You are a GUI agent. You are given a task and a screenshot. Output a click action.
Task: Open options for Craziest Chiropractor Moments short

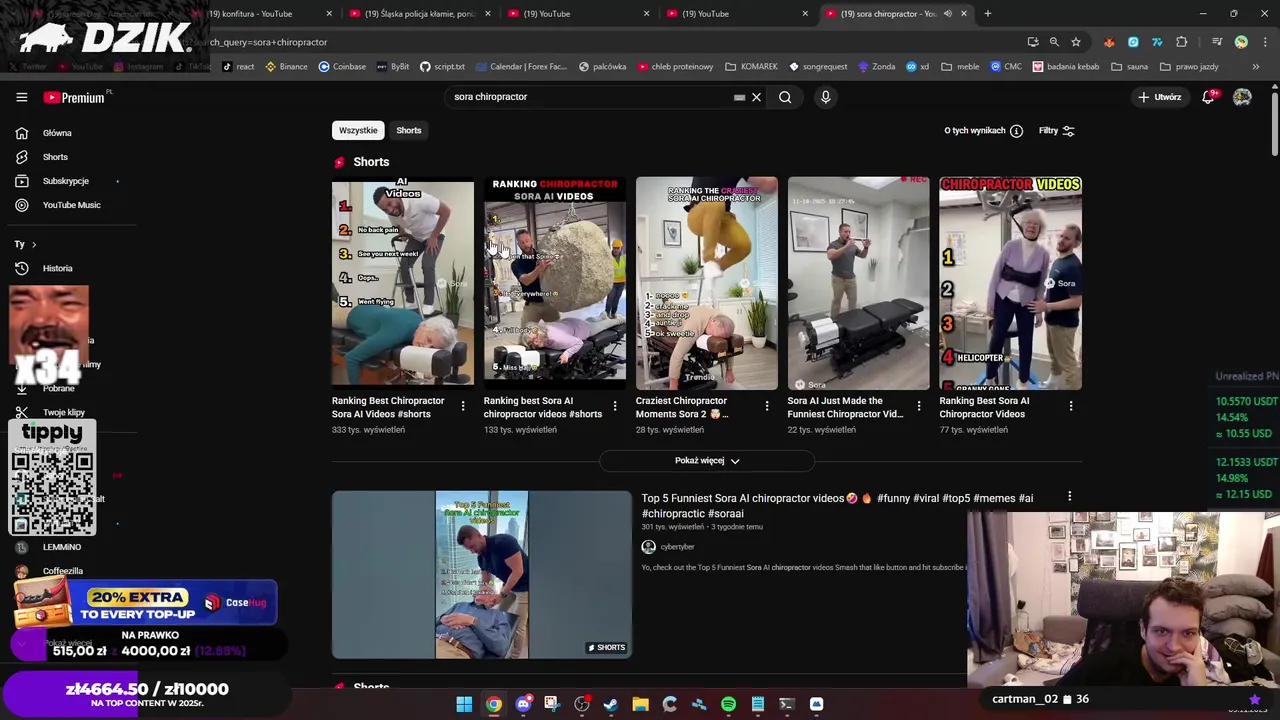pos(767,405)
